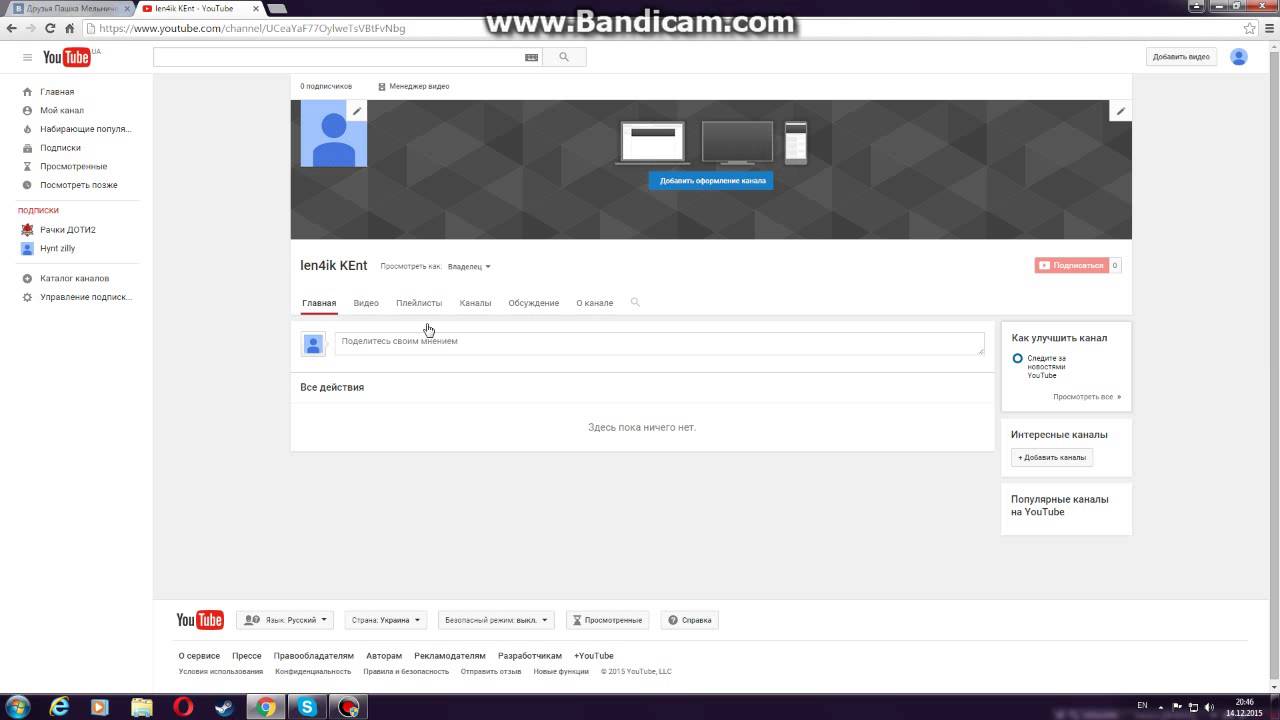
Task: Open Opera browser from taskbar
Action: coord(183,707)
